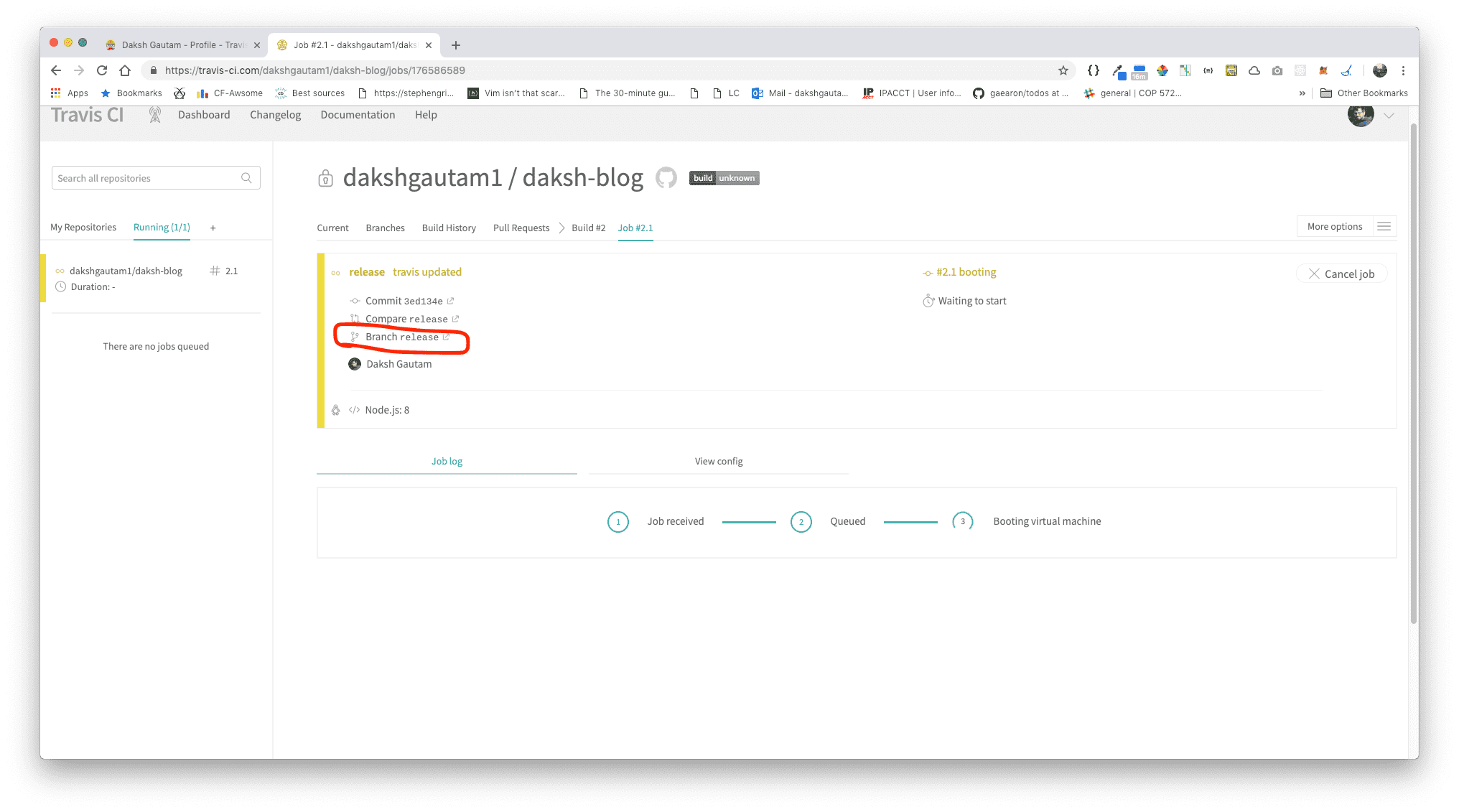Go to the Build #2 breadcrumb
The height and width of the screenshot is (812, 1459).
tap(589, 228)
